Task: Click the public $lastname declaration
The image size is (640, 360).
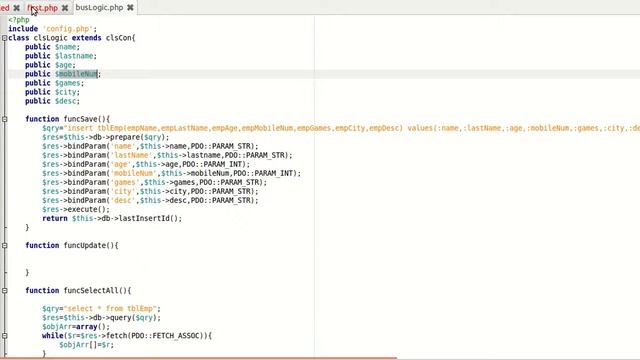Action: [x=61, y=56]
